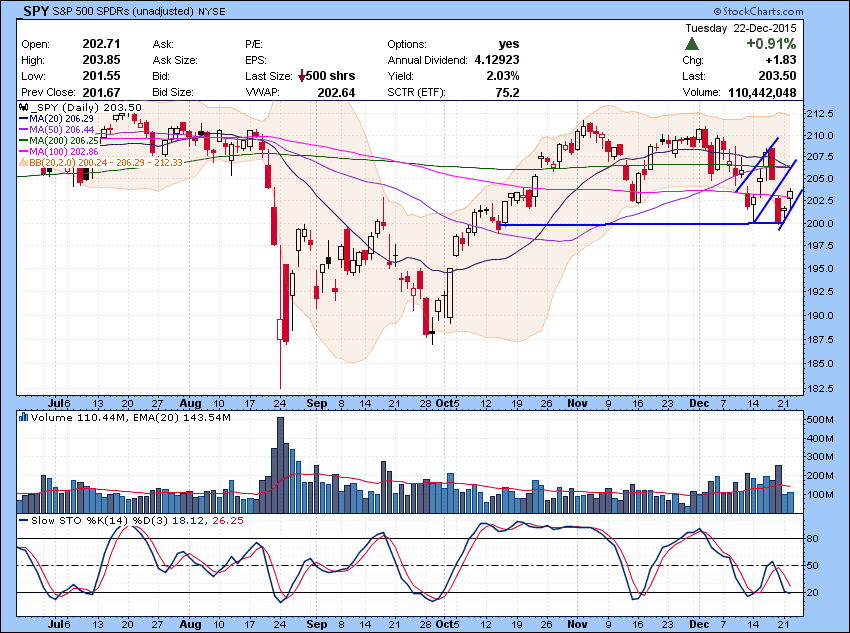Click the Options value yes
The height and width of the screenshot is (633, 850).
(x=509, y=44)
